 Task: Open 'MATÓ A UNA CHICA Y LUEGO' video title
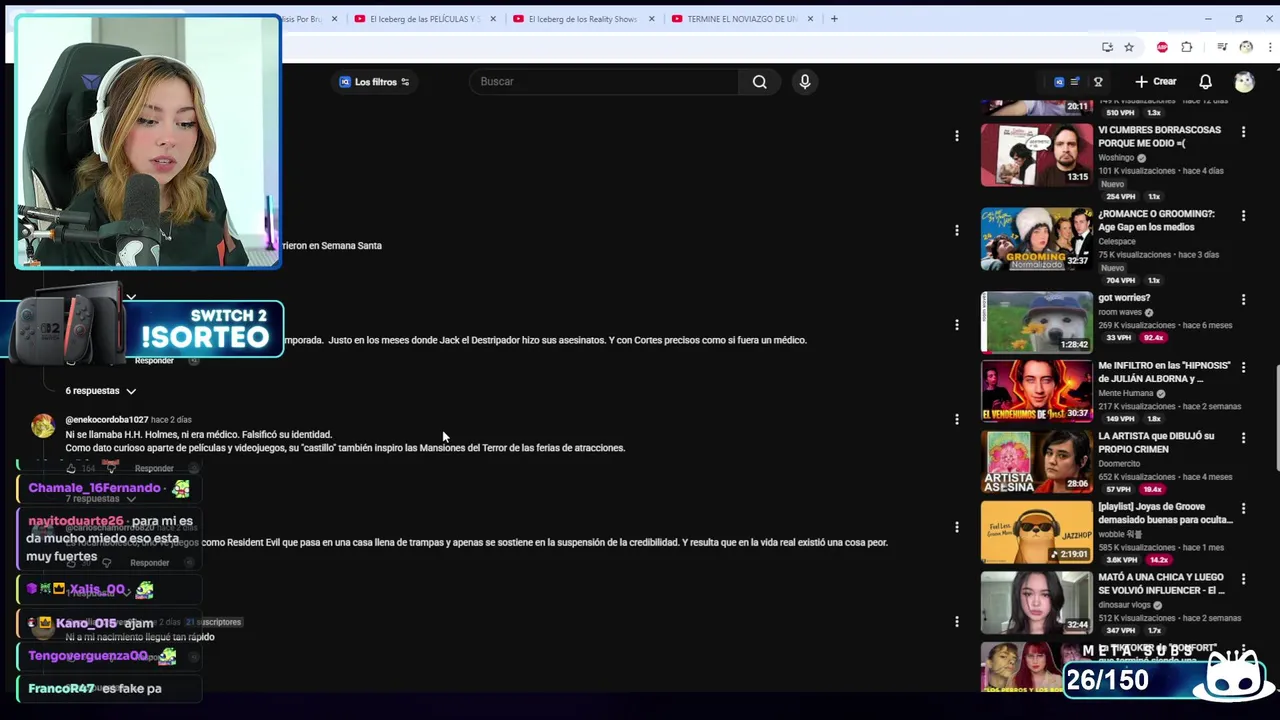[x=1161, y=584]
